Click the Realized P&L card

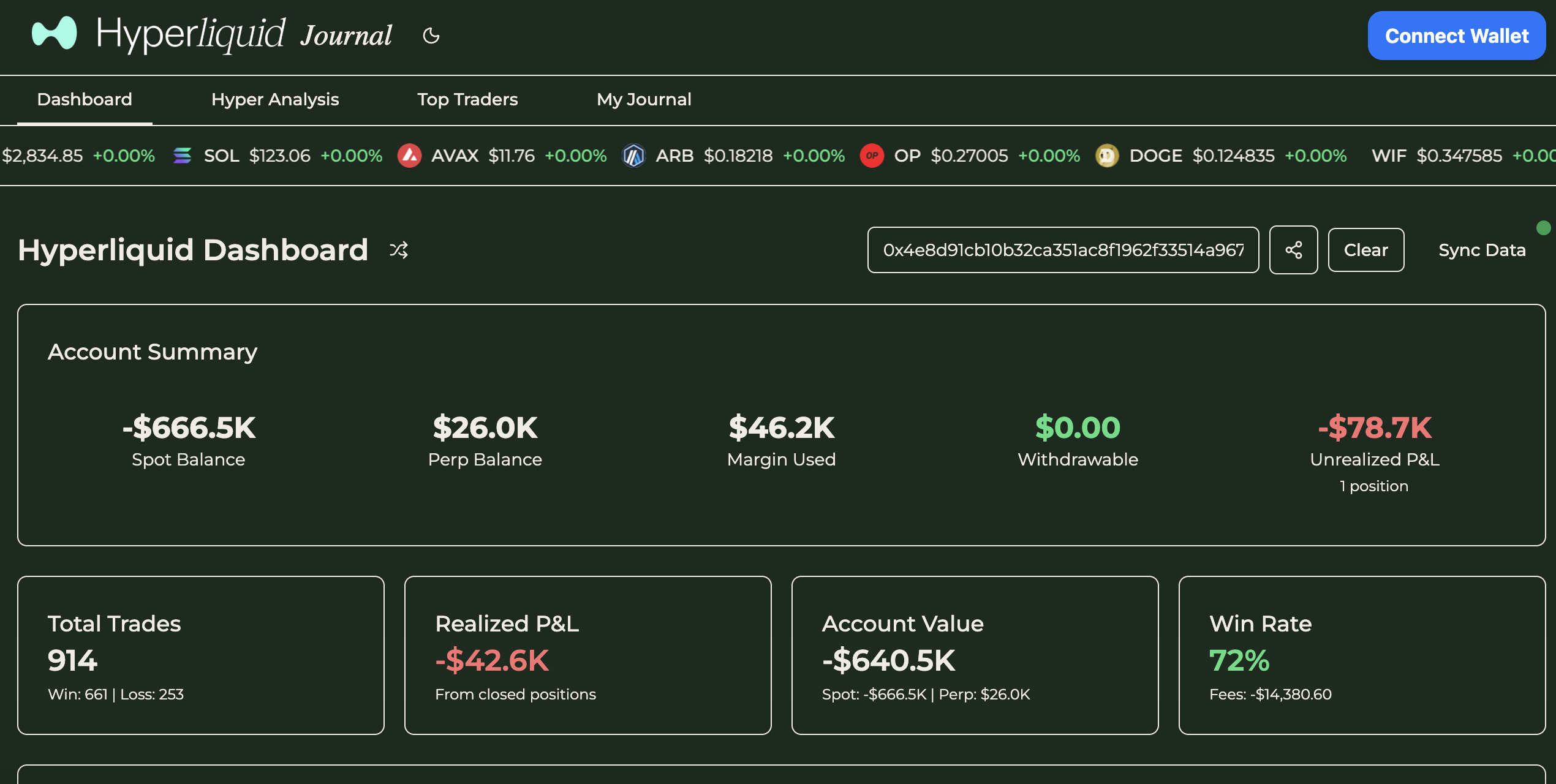pos(587,655)
